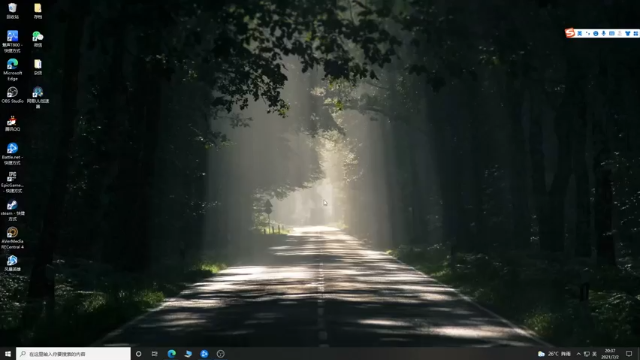Select the Steam desktop shortcut
The width and height of the screenshot is (640, 360).
point(12,210)
